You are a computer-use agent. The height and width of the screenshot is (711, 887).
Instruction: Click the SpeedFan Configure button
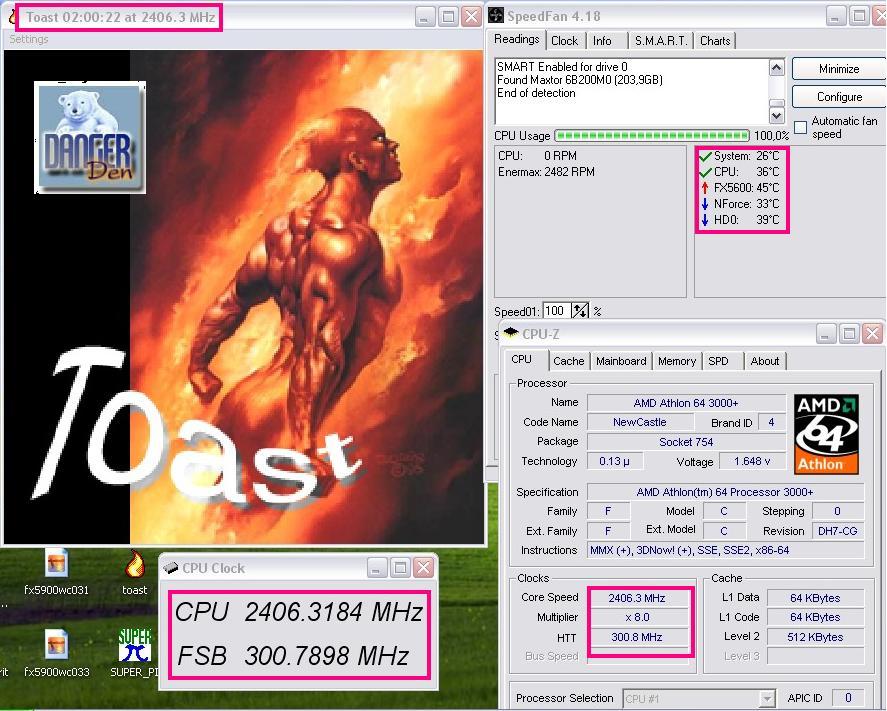tap(838, 97)
